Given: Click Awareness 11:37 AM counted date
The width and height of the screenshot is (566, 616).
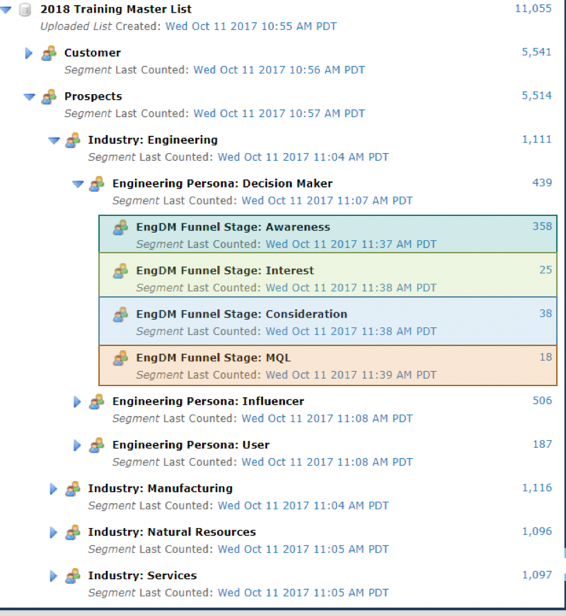Looking at the screenshot, I should 351,244.
